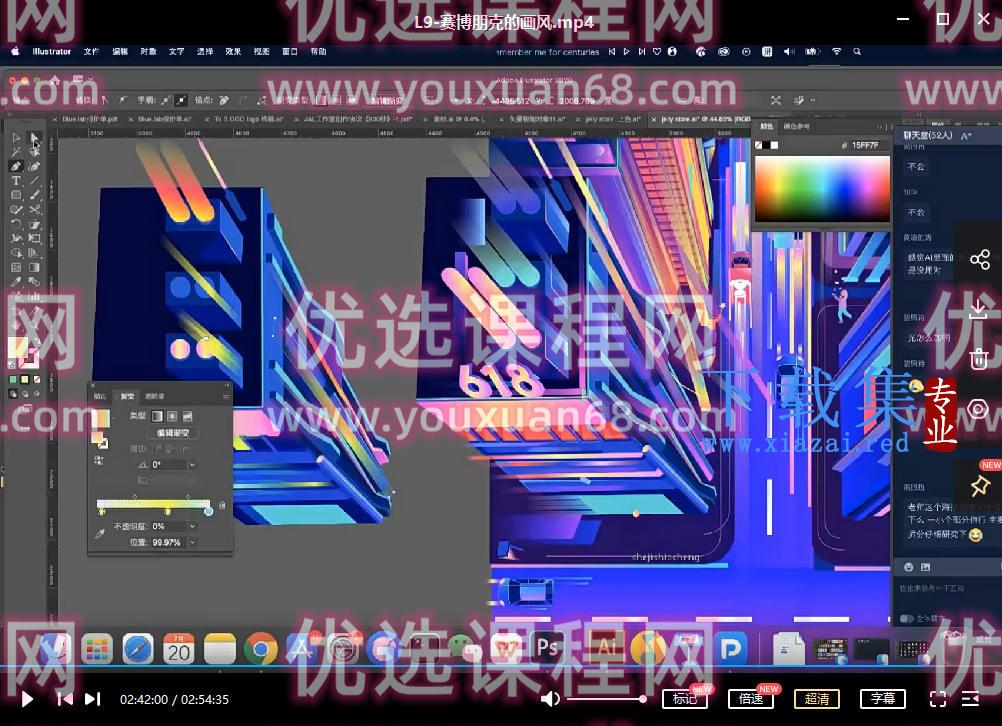Viewport: 1002px width, 726px height.
Task: Select freeform gradient type
Action: [188, 417]
